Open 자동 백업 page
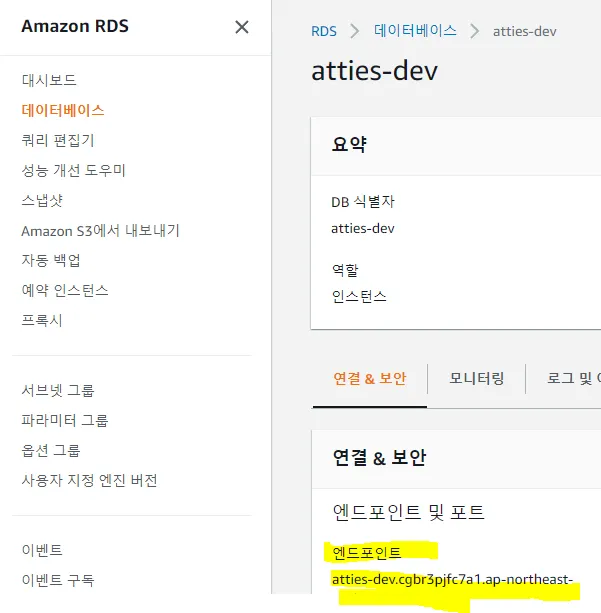Image resolution: width=601 pixels, height=613 pixels. tap(51, 260)
